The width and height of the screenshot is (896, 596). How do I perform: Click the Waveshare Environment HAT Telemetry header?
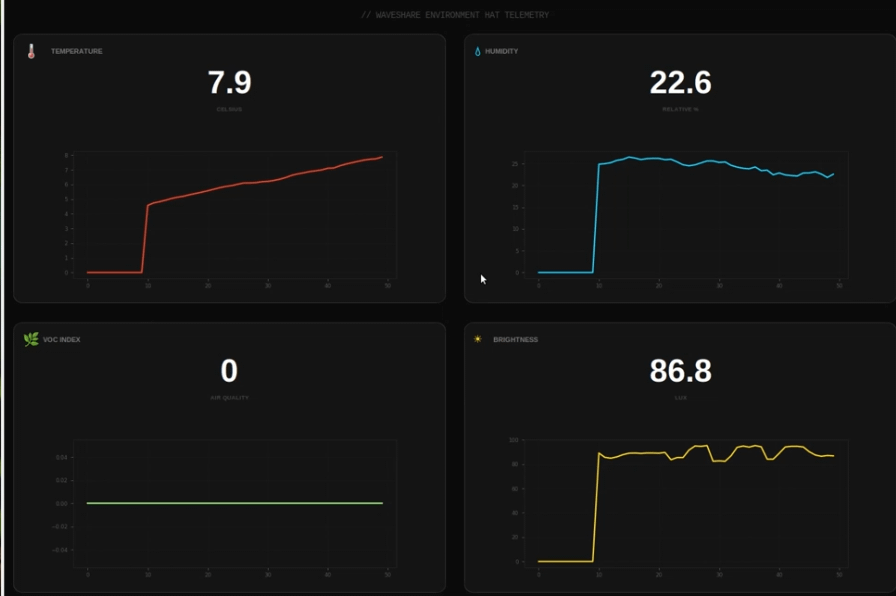pyautogui.click(x=455, y=15)
